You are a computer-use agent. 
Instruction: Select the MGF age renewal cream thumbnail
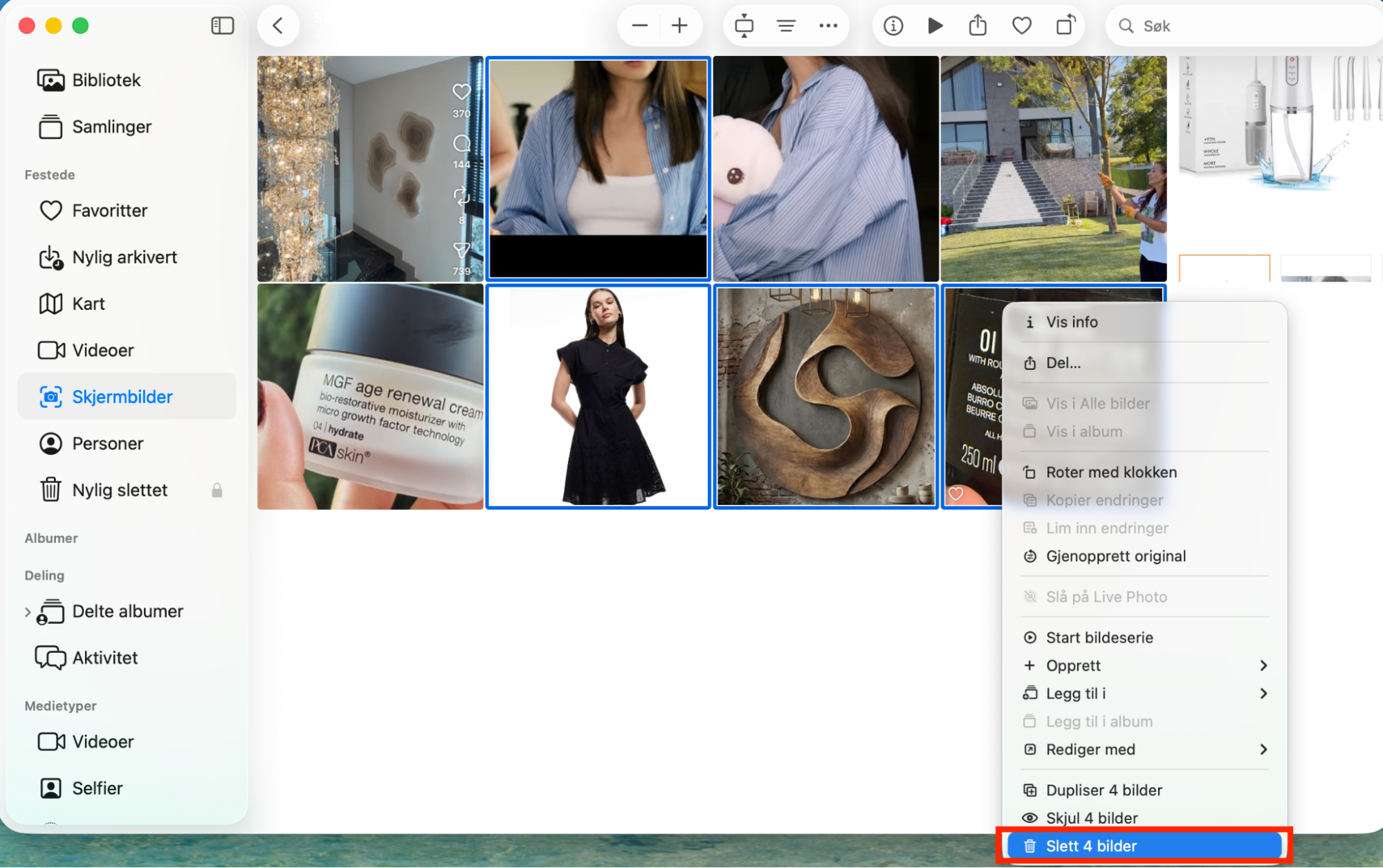(370, 397)
